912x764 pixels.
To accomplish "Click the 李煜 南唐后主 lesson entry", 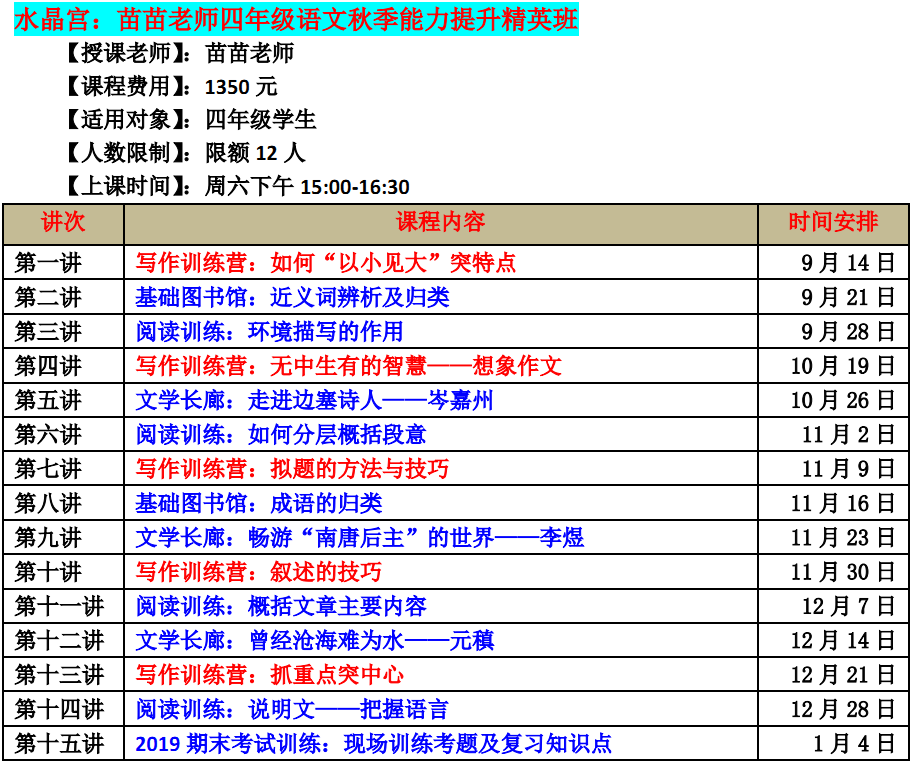I will point(359,538).
